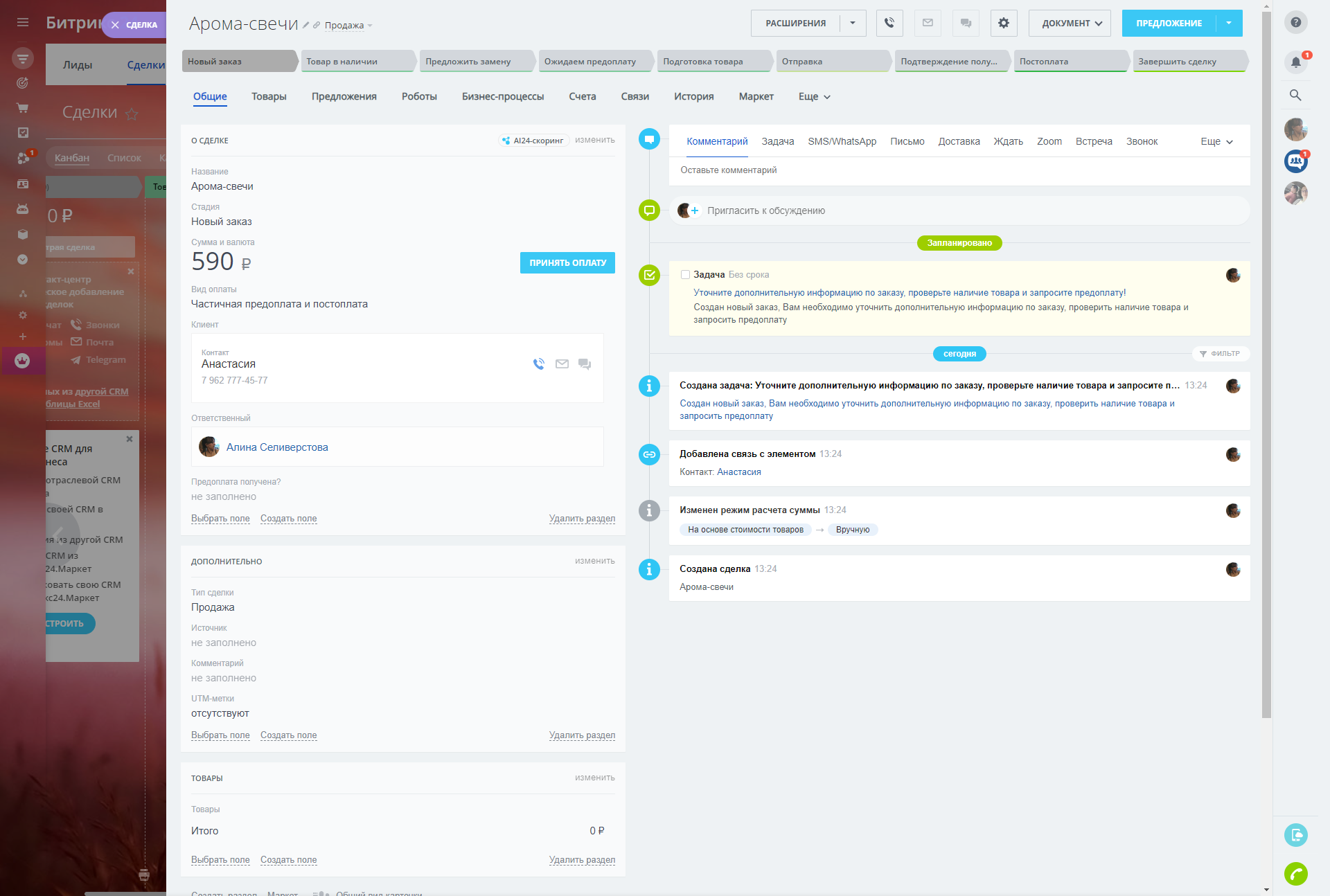Click the notifications bell icon
This screenshot has width=1330, height=896.
coord(1295,62)
